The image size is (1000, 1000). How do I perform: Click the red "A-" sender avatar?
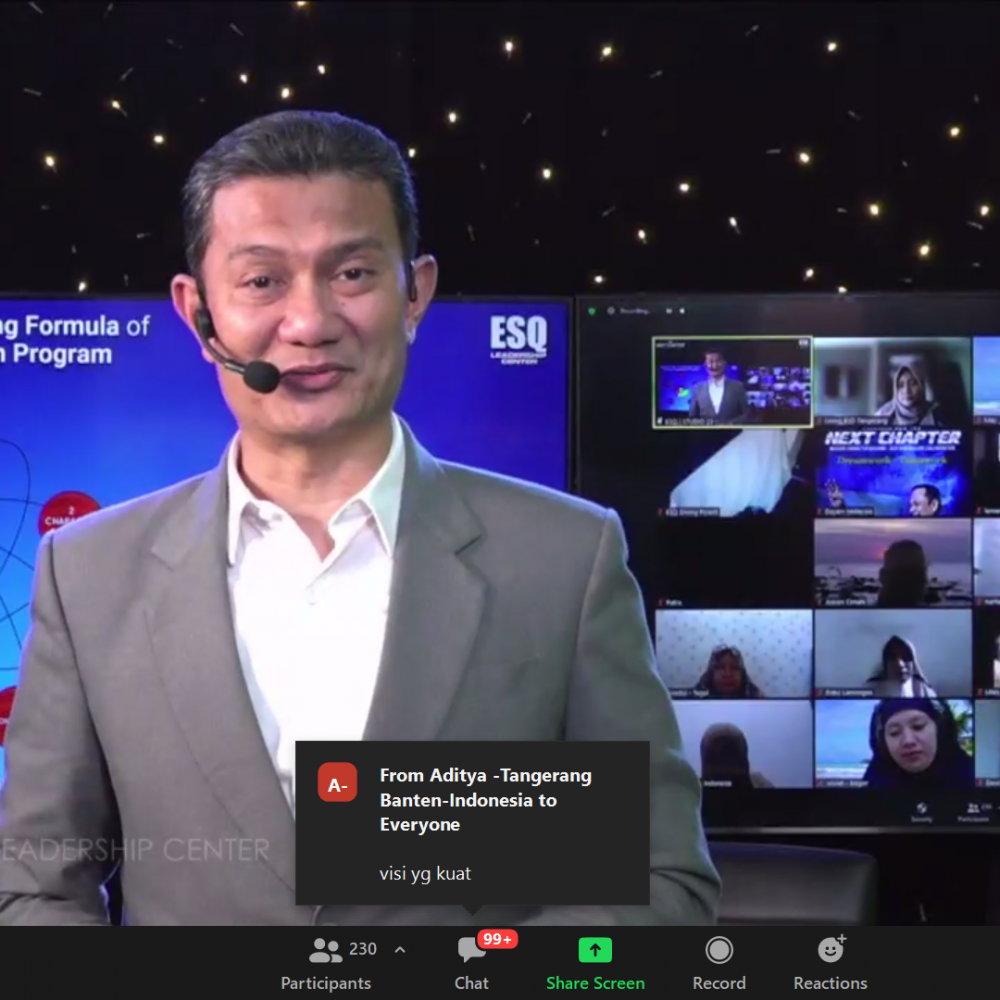[337, 782]
